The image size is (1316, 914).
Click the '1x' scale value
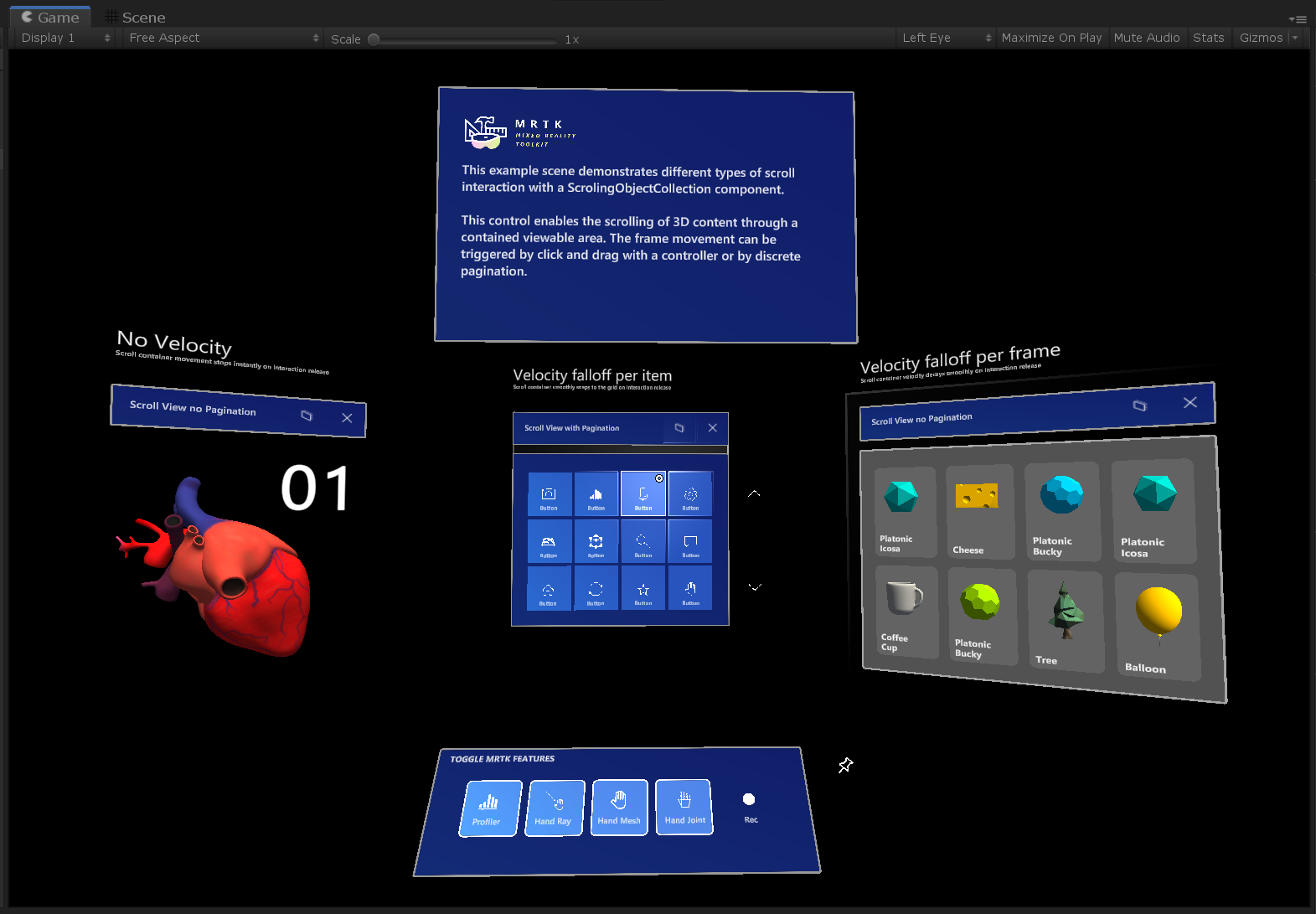click(572, 39)
